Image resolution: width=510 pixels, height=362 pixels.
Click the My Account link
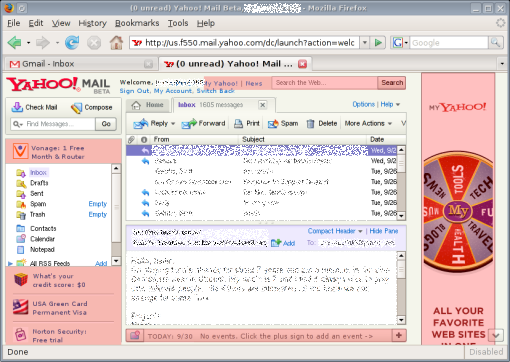173,91
